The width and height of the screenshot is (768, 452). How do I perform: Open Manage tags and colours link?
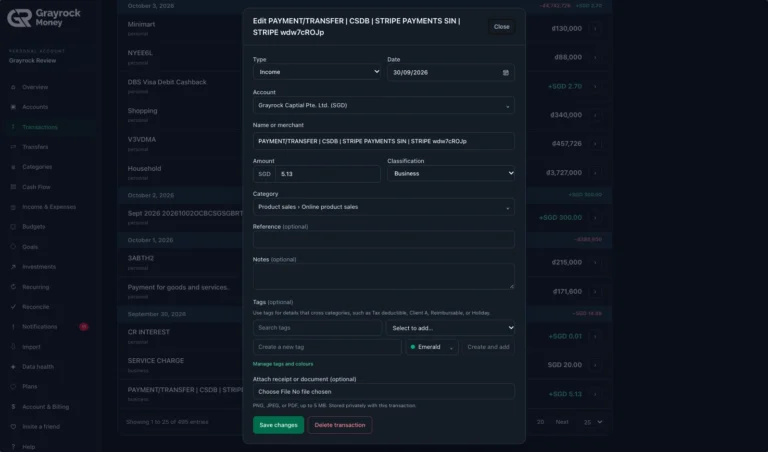[x=283, y=364]
